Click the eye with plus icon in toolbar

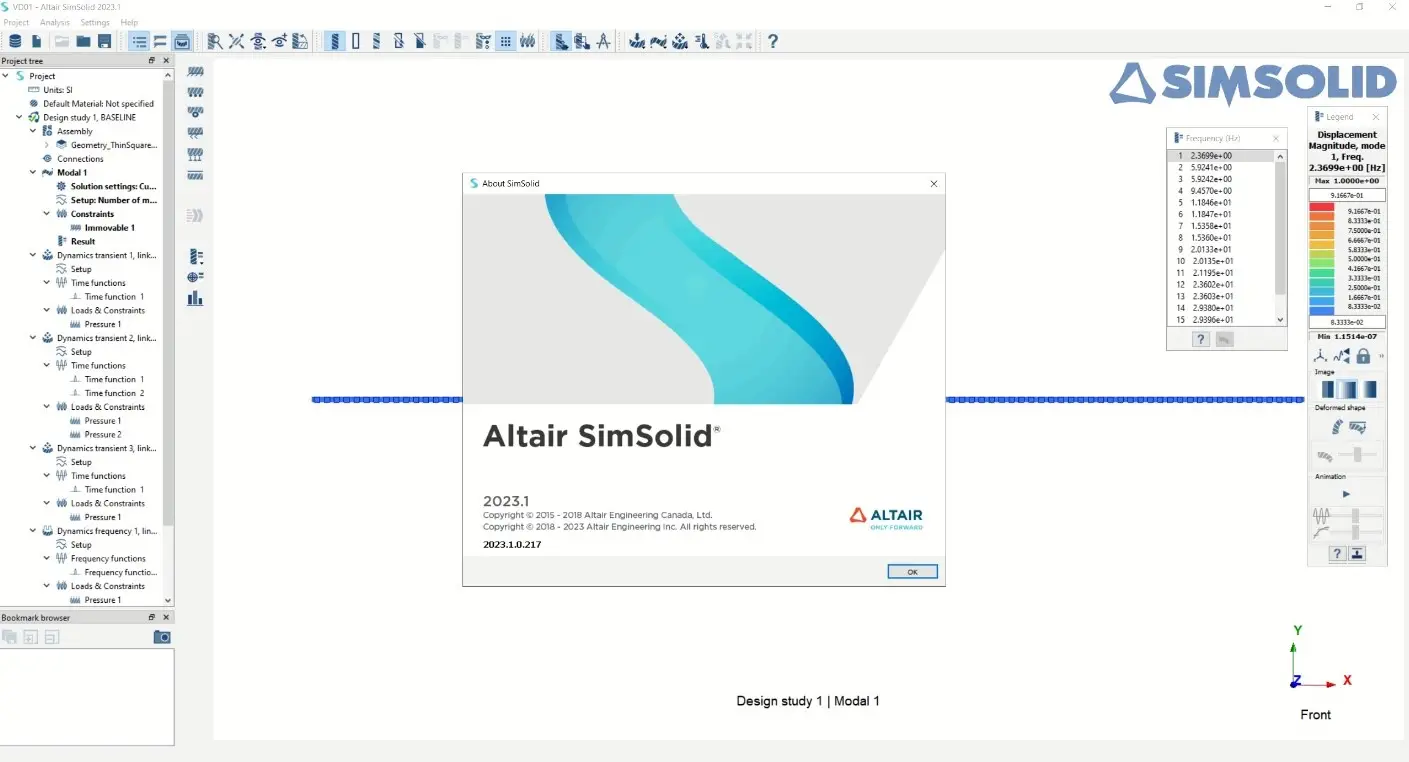[279, 41]
